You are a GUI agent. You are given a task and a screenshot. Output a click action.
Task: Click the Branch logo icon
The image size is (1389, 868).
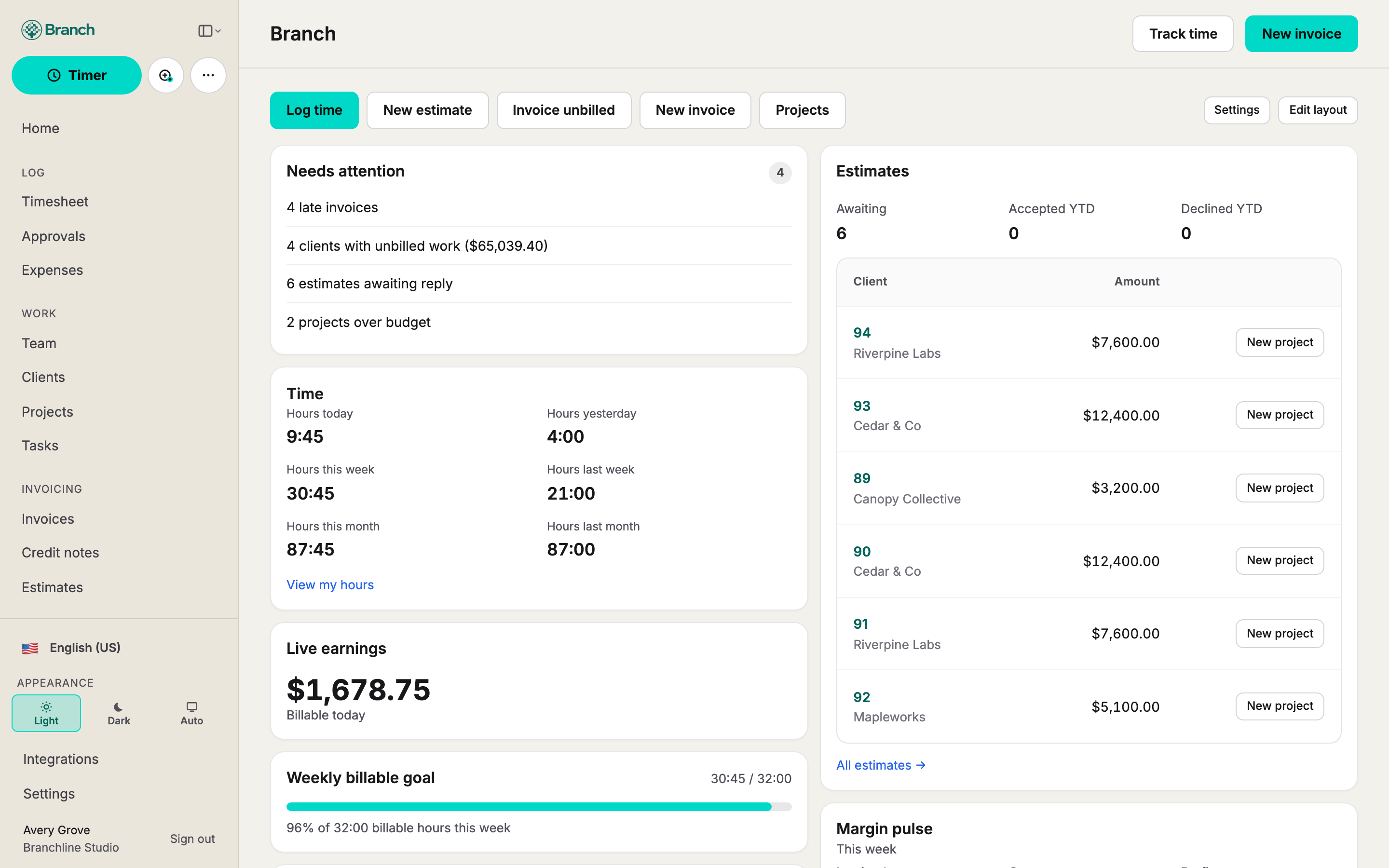point(31,30)
